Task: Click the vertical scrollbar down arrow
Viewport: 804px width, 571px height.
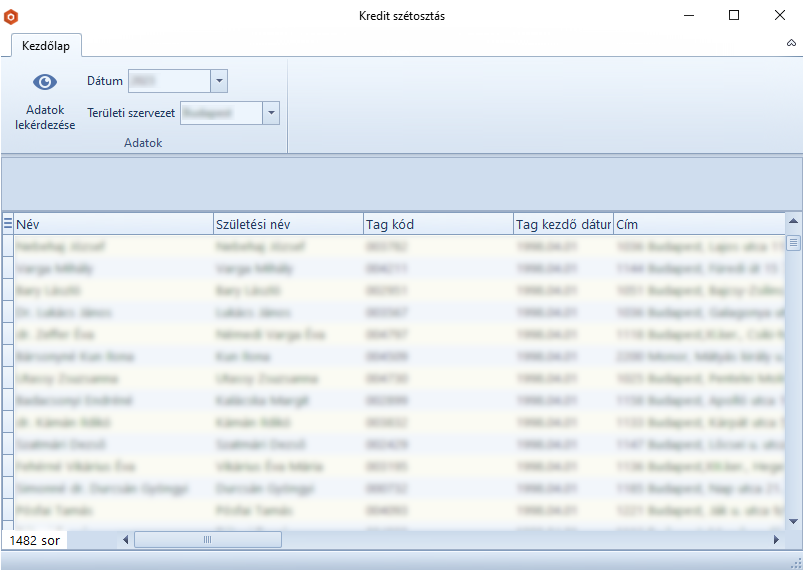Action: point(794,521)
